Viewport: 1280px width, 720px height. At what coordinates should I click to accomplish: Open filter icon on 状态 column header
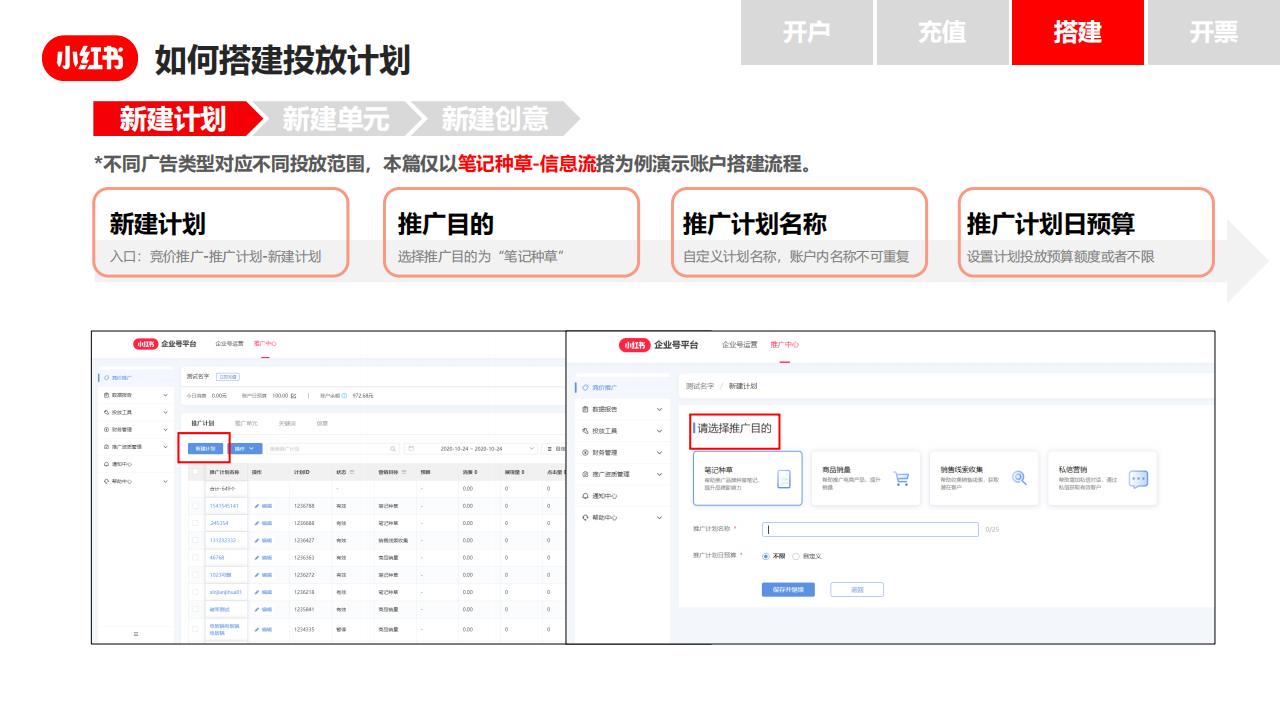(352, 472)
